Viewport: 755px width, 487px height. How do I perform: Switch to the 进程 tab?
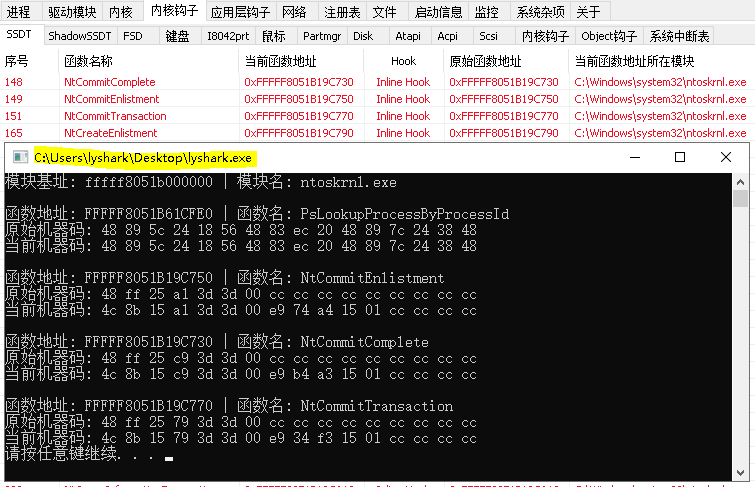point(18,12)
